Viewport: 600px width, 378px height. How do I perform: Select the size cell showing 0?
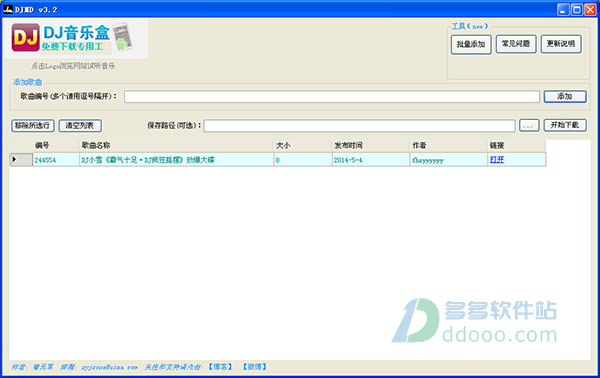(x=303, y=160)
